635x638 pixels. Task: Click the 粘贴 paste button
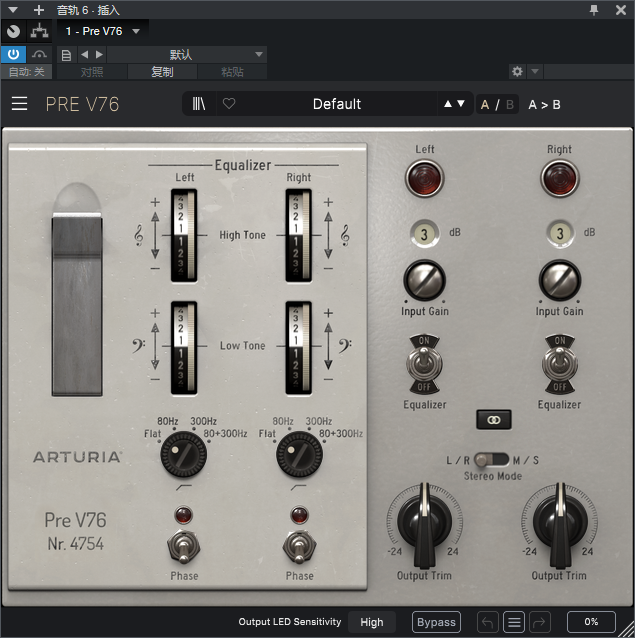pos(232,72)
